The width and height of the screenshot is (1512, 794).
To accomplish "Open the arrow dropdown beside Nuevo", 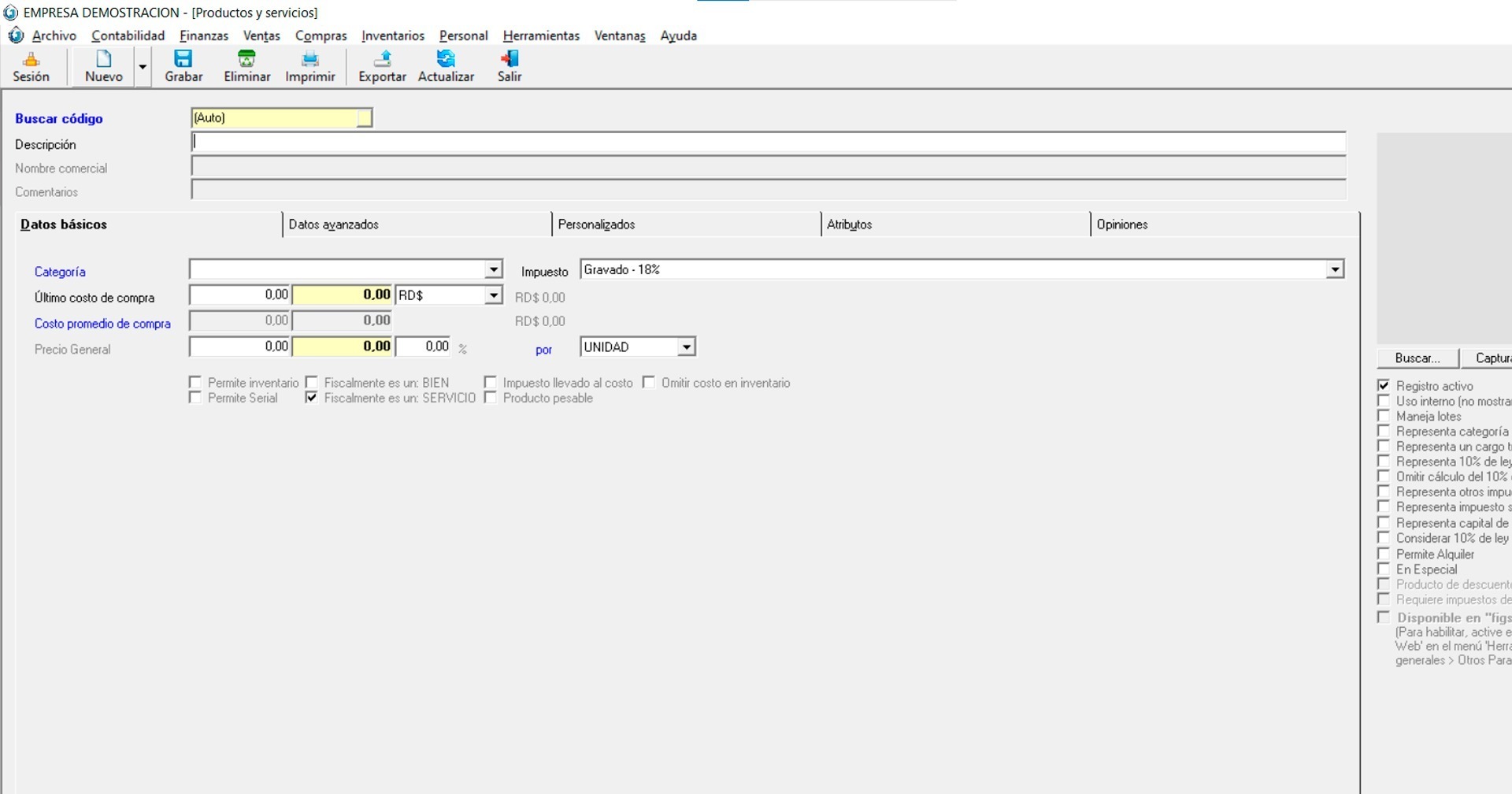I will [143, 68].
